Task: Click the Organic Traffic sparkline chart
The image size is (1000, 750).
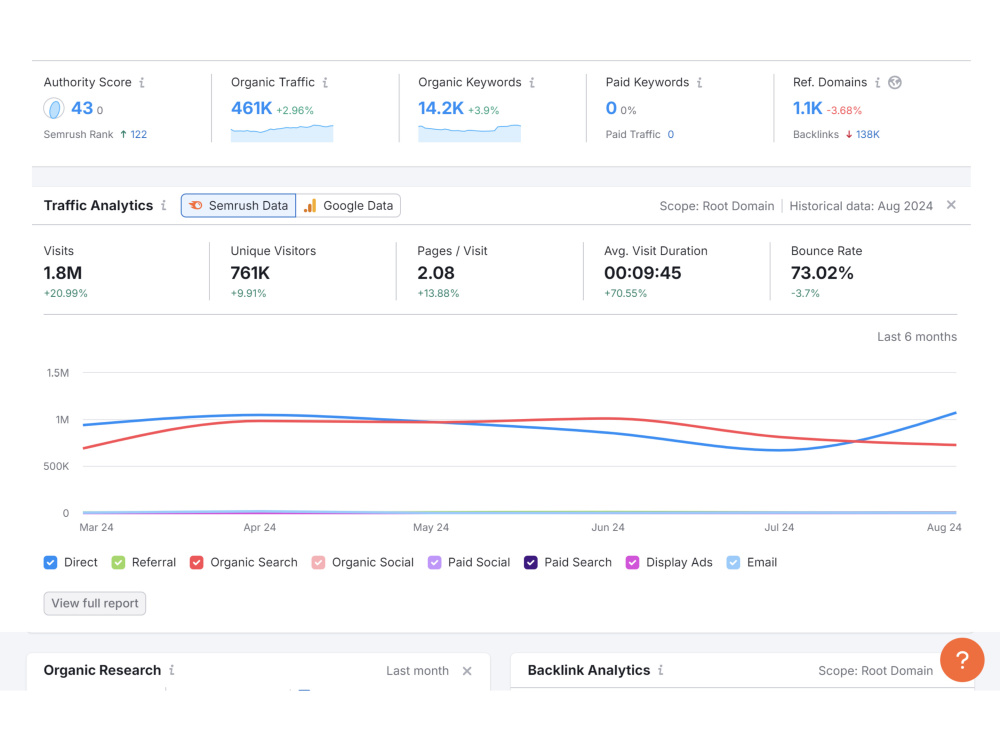Action: (282, 133)
